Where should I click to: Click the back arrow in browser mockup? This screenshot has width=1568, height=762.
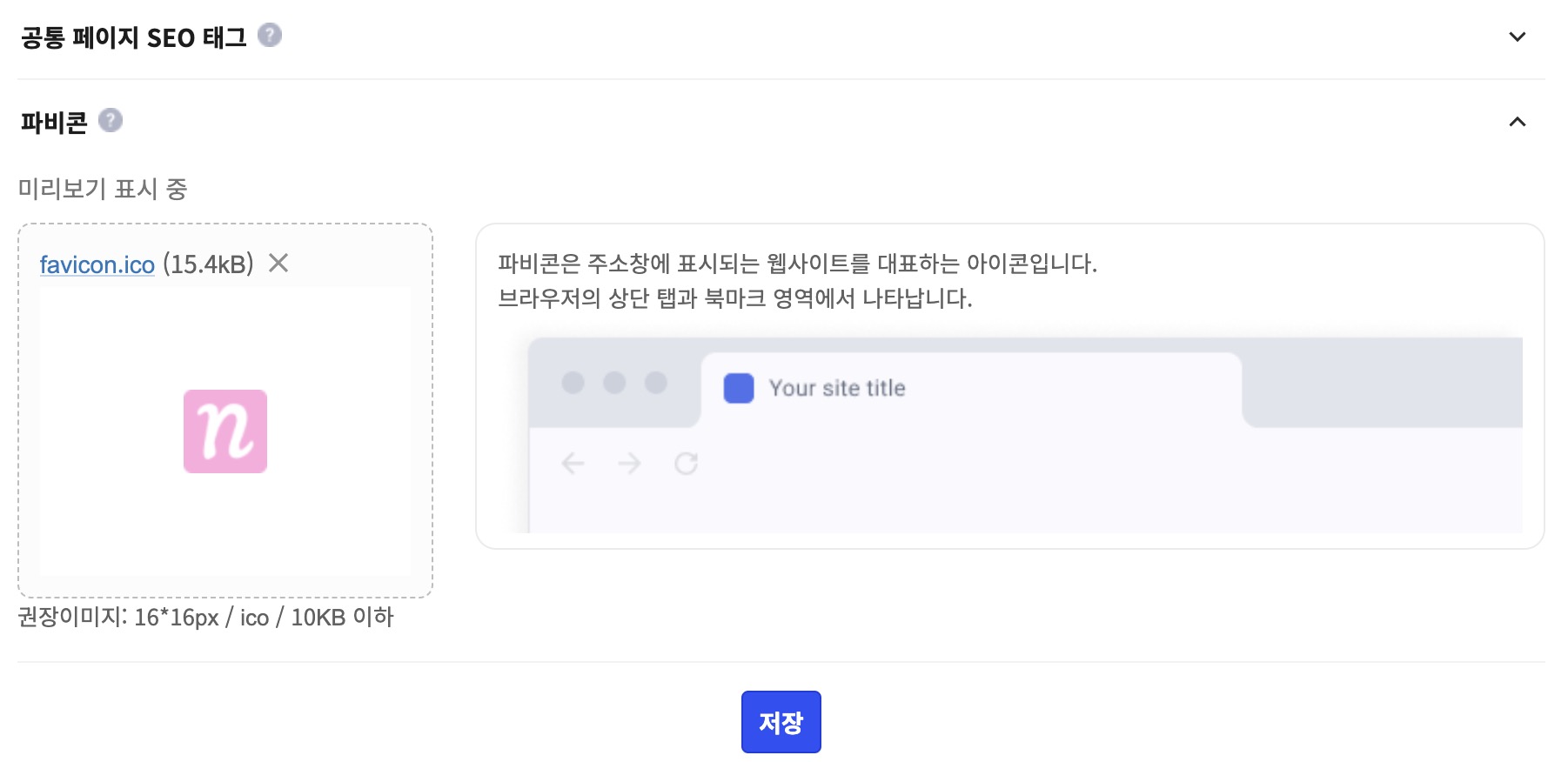[573, 464]
